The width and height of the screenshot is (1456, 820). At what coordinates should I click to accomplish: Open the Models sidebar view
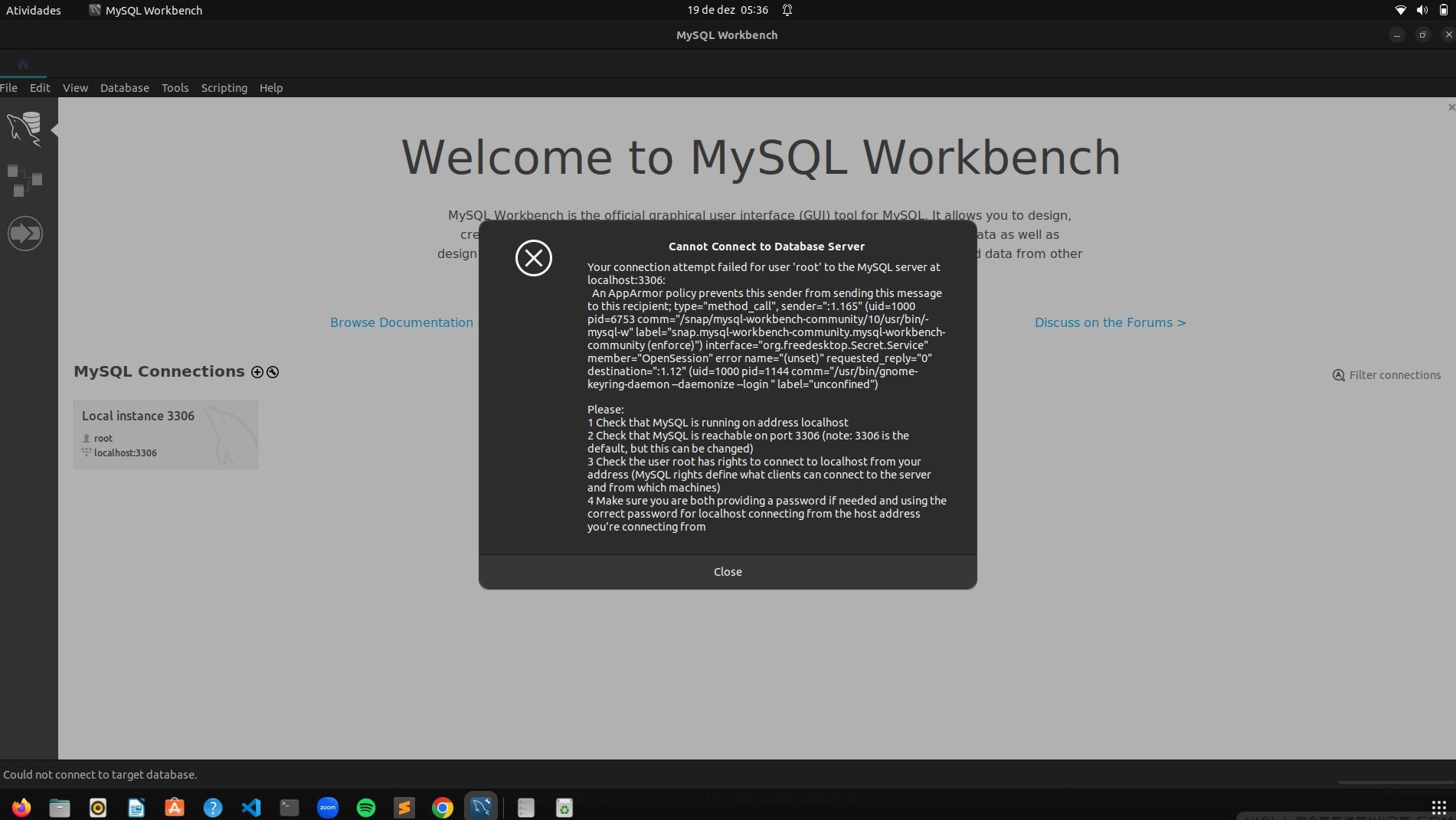tap(25, 181)
